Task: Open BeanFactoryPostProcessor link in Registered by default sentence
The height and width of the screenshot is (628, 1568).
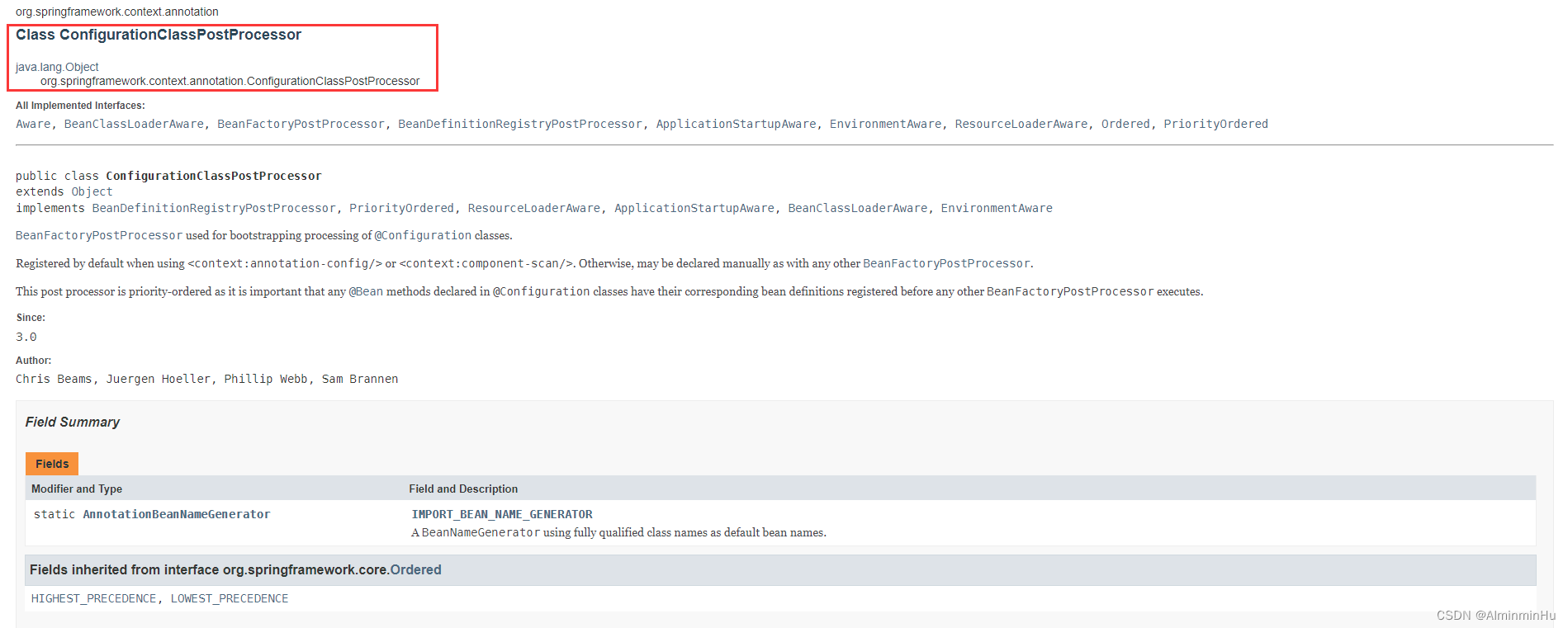Action: click(x=946, y=263)
